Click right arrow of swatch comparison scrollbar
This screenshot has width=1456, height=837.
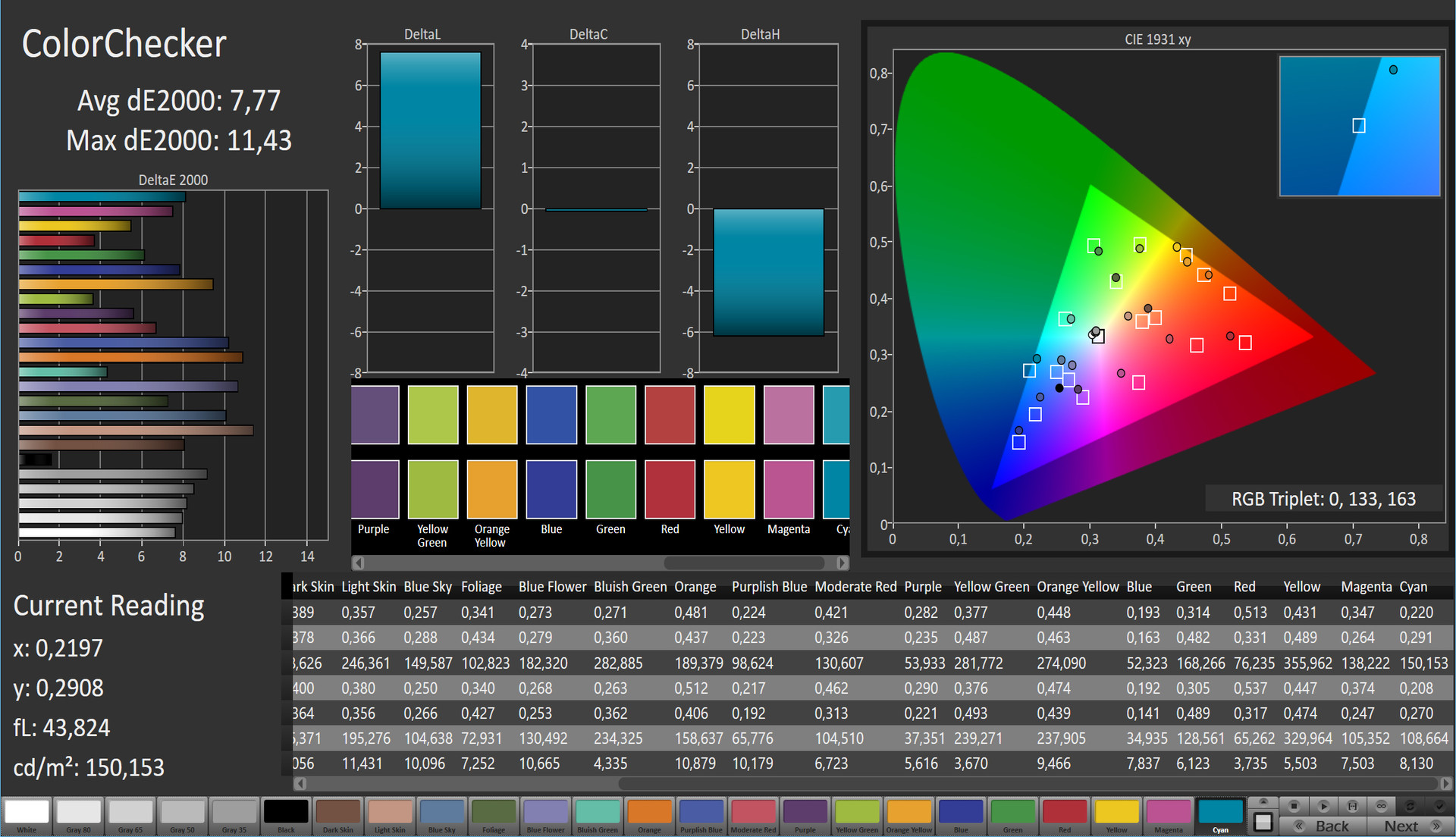(842, 563)
